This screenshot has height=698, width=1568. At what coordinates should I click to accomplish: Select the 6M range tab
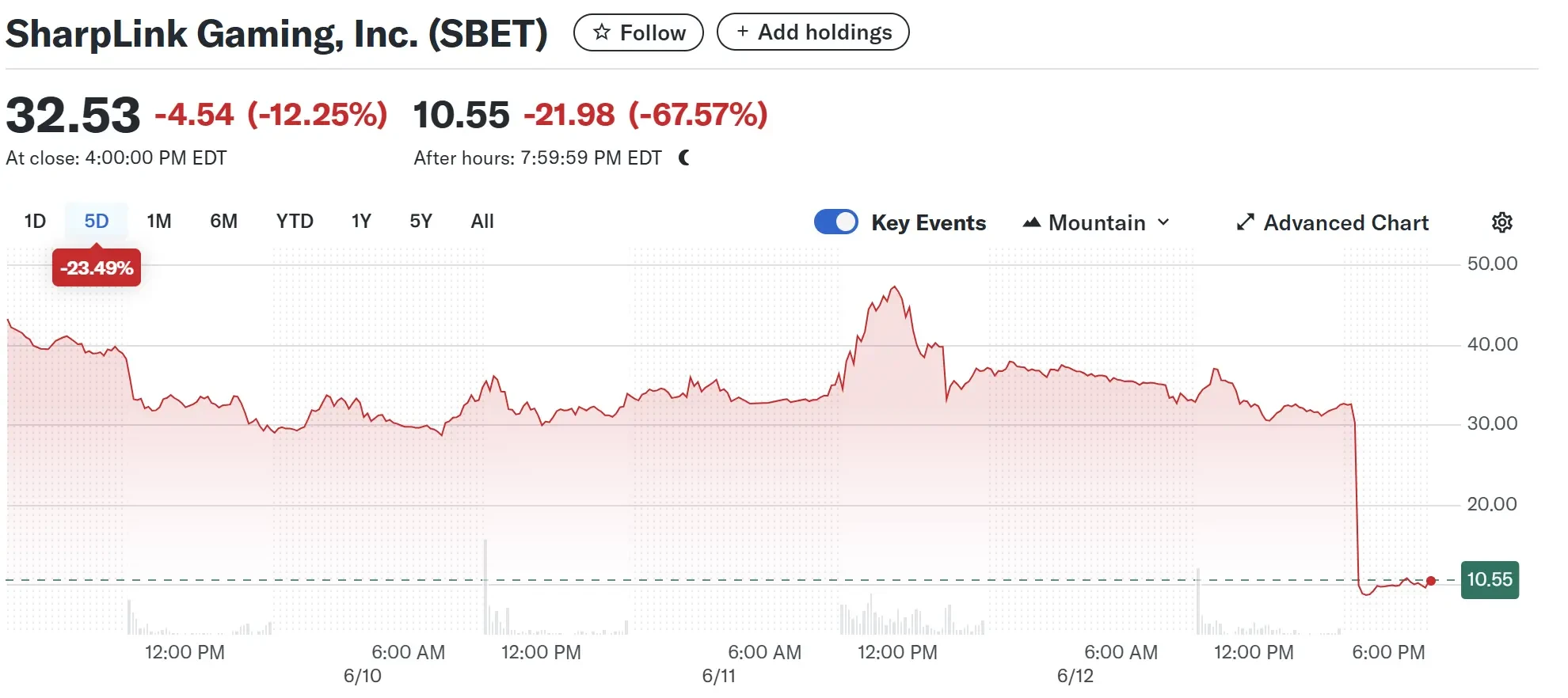223,221
